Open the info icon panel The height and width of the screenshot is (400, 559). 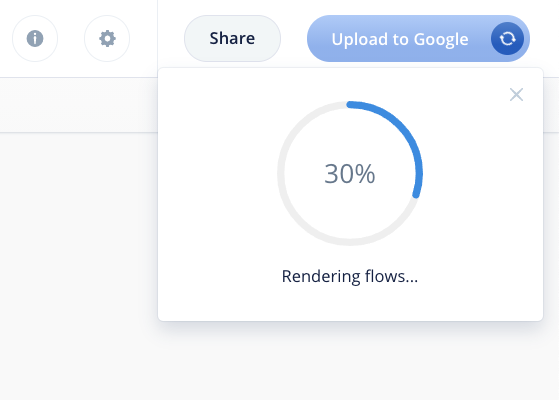[35, 39]
